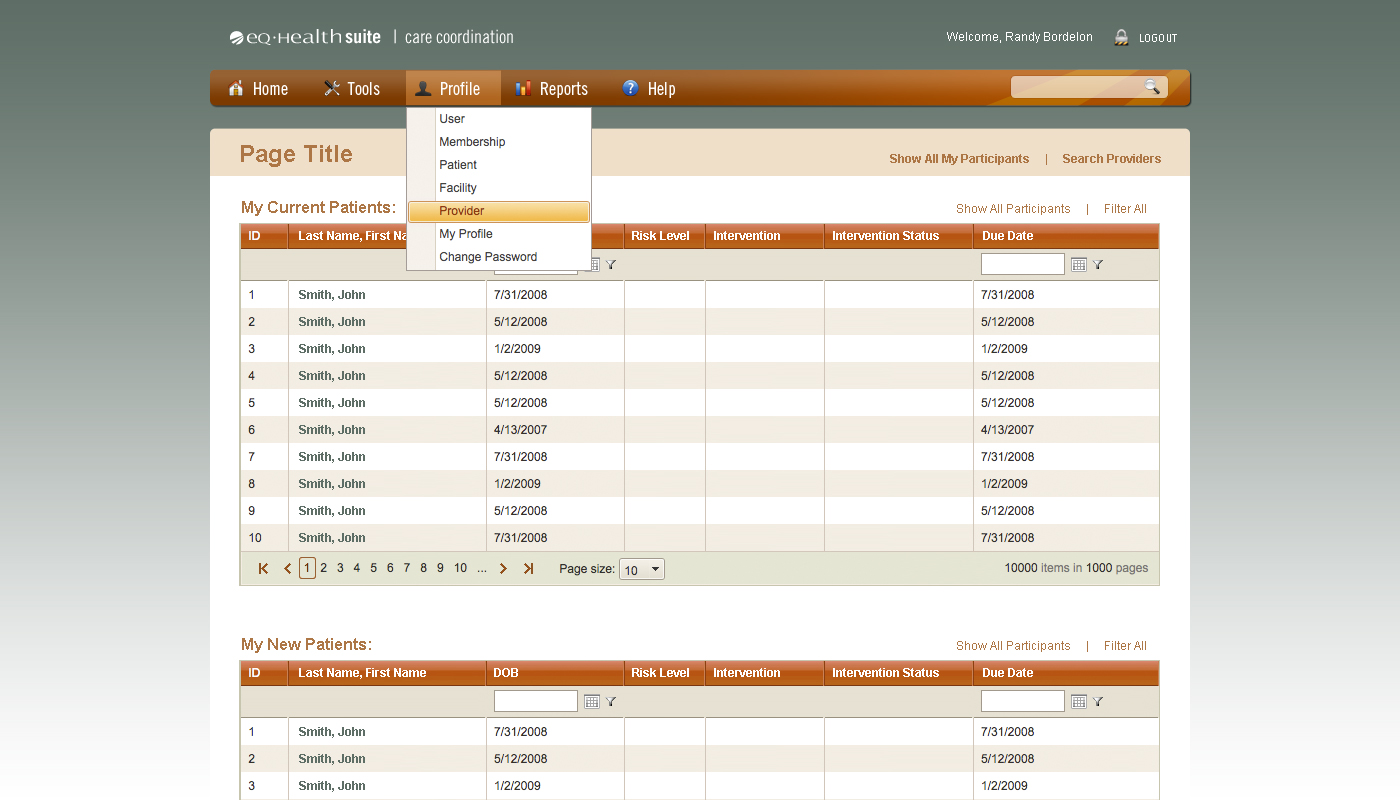Click the Due Date filter funnel in My Current Patients
This screenshot has width=1400, height=800.
coord(1098,264)
